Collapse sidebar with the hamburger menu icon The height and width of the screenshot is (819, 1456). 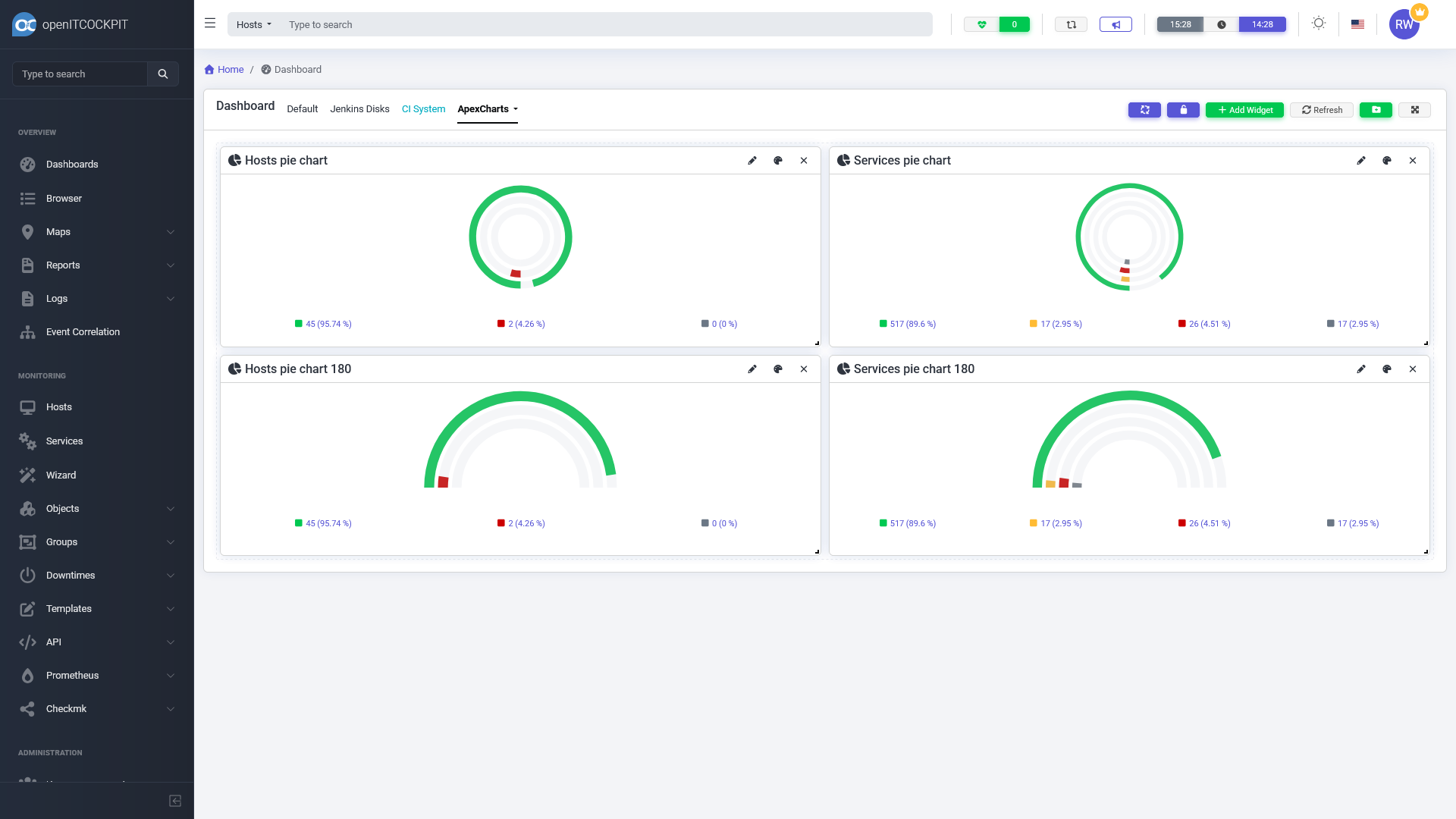[x=210, y=24]
